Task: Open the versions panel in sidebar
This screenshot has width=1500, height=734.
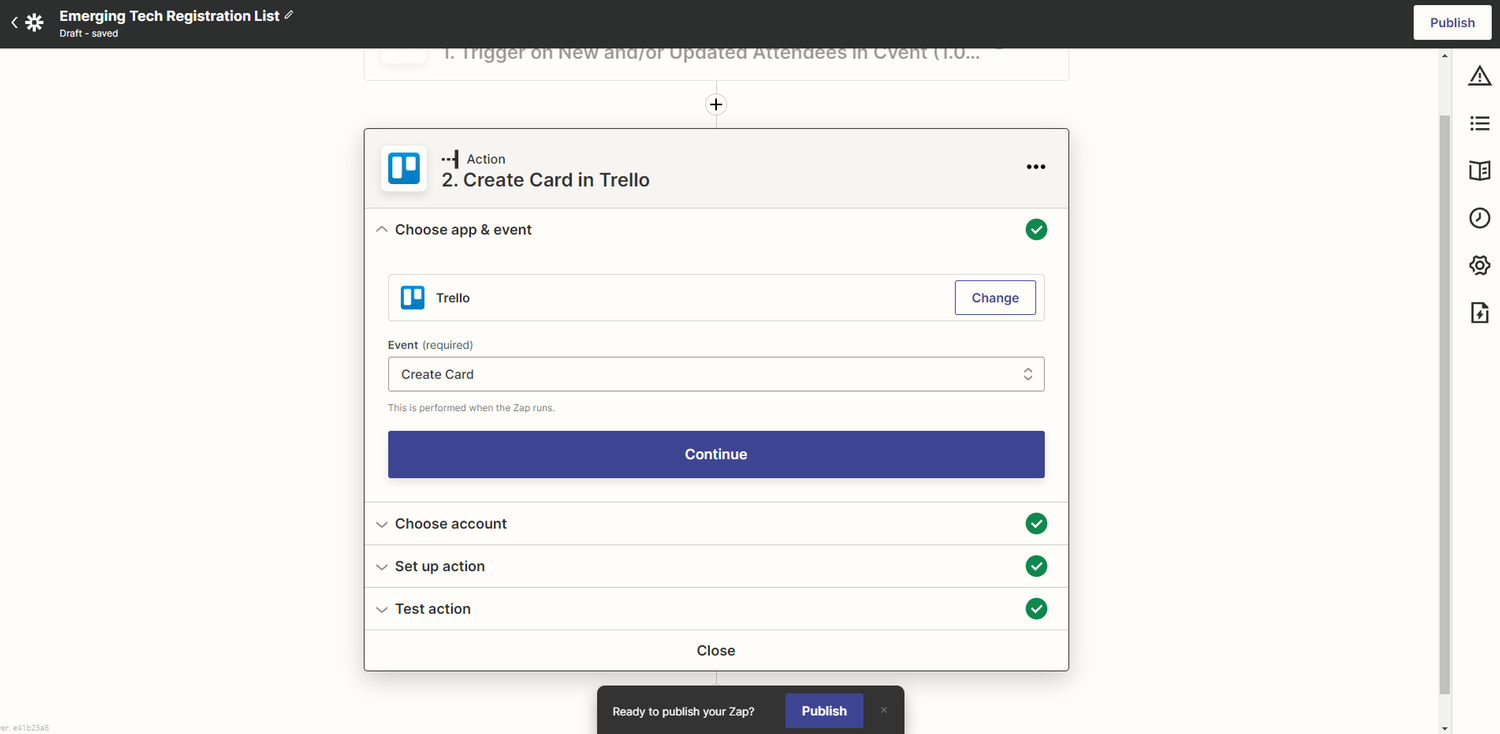Action: [x=1479, y=312]
